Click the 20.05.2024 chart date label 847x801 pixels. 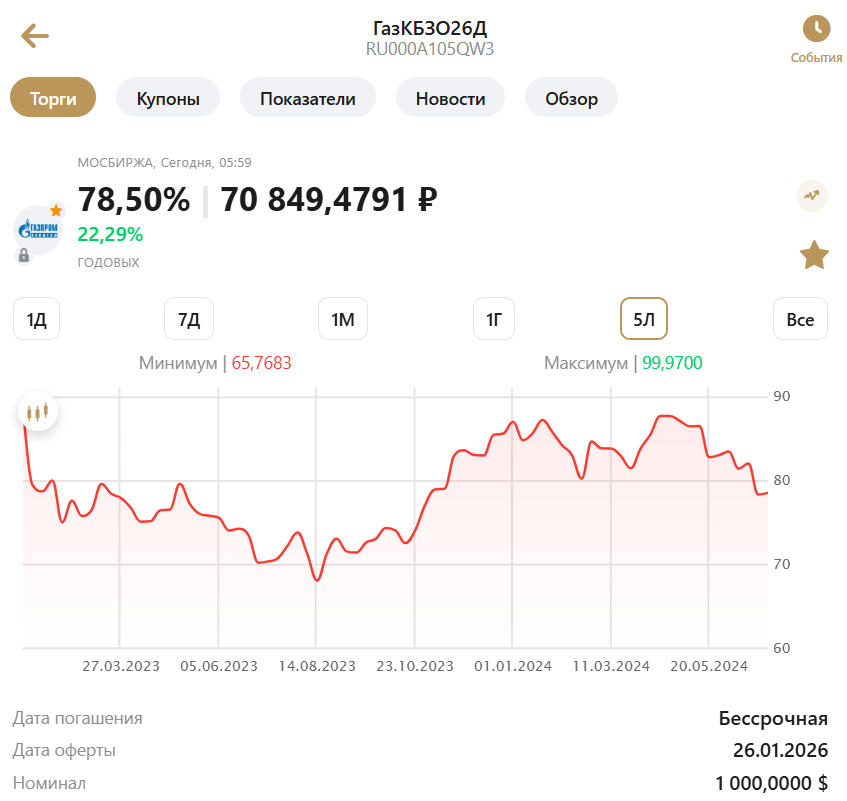[x=709, y=666]
